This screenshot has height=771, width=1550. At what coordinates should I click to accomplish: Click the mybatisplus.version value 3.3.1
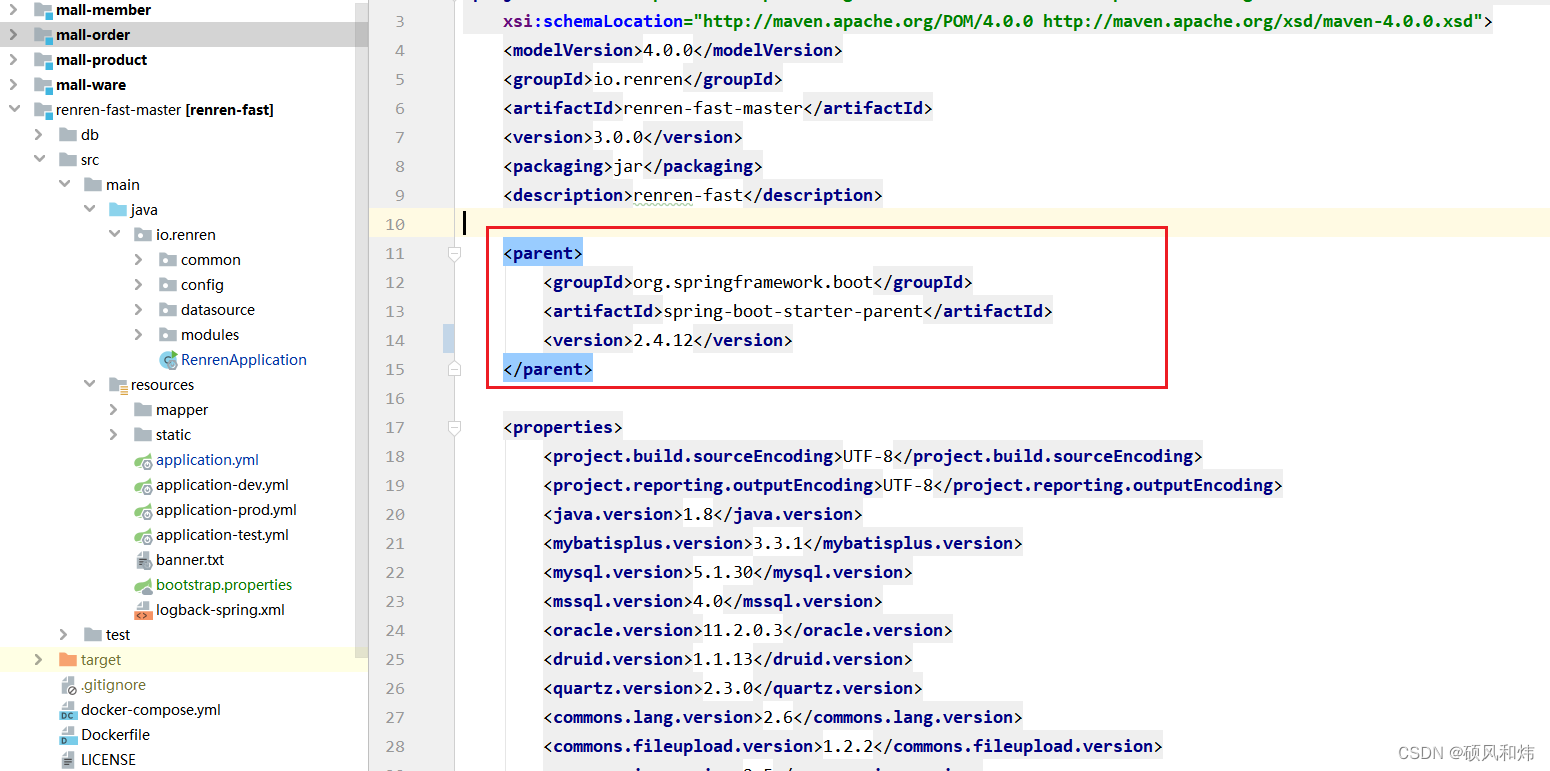coord(778,543)
